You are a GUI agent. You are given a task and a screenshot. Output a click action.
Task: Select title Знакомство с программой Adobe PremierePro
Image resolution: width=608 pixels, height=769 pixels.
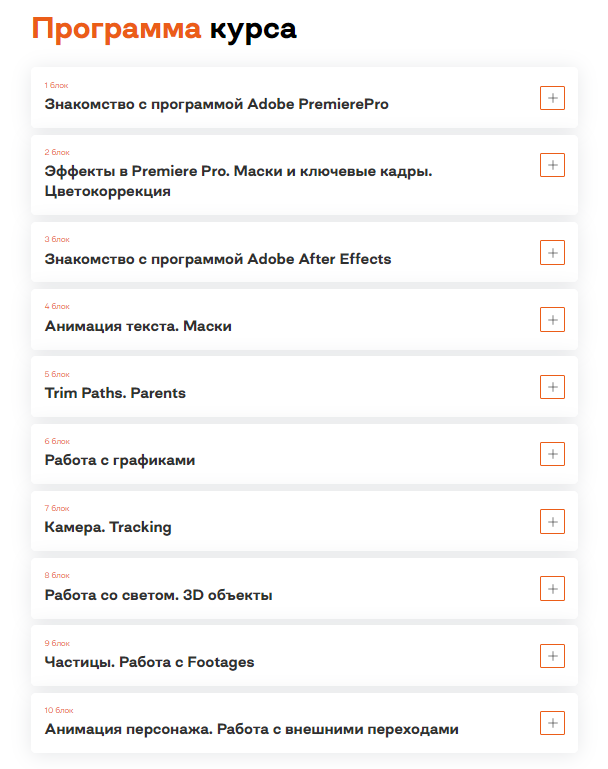[216, 104]
